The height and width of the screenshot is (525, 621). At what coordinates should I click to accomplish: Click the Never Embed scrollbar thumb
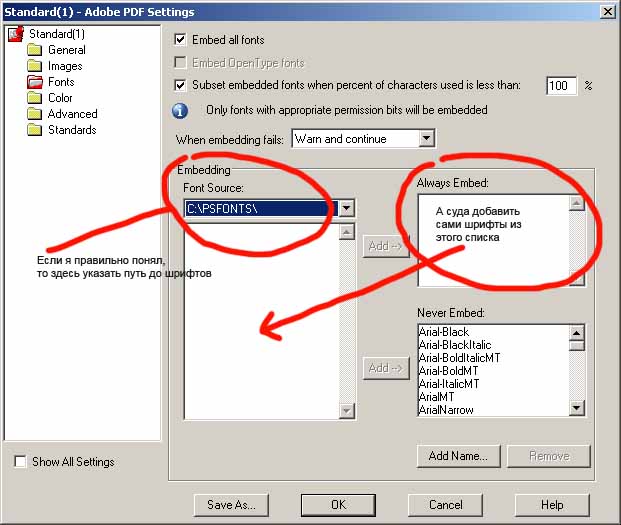(x=577, y=346)
